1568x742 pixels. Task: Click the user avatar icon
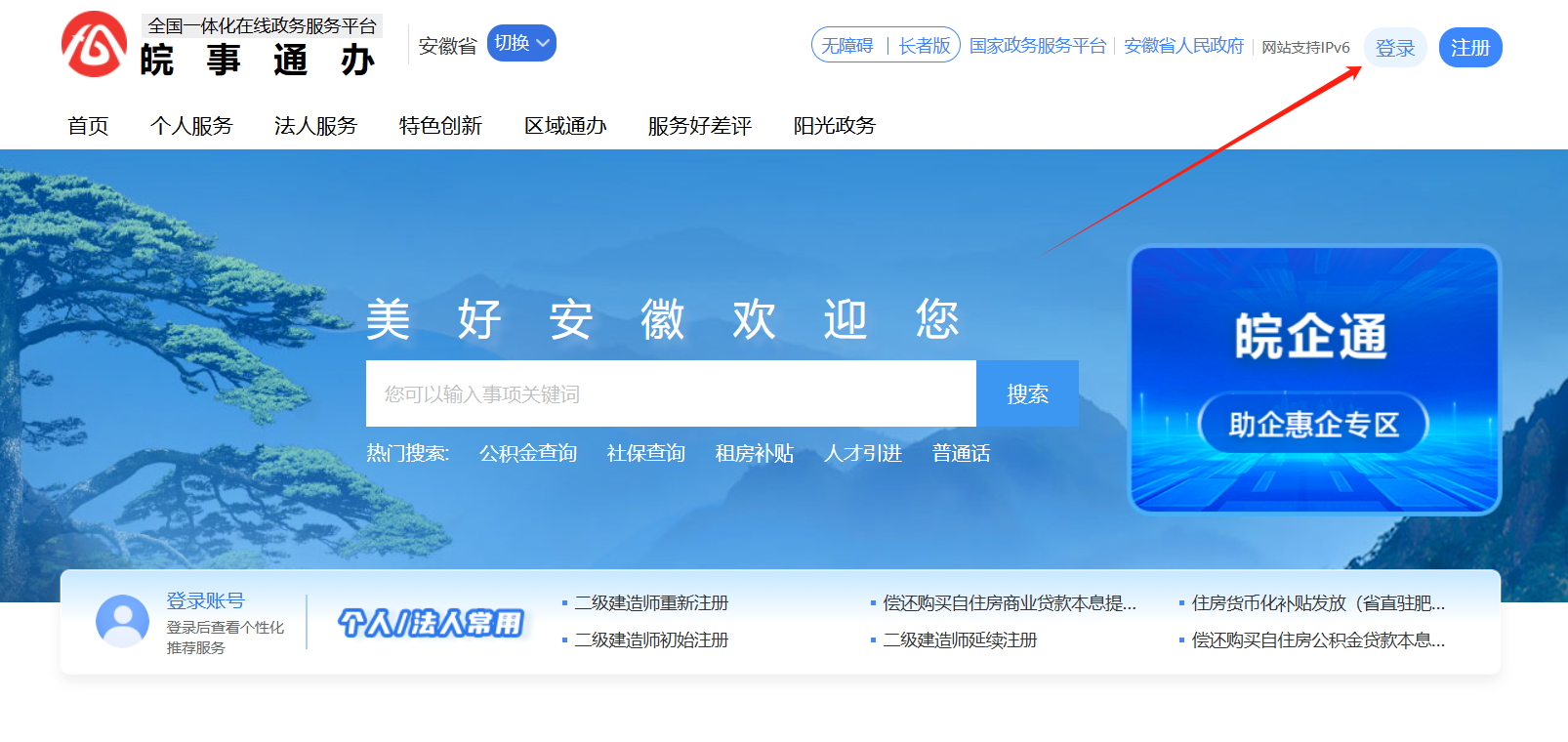coord(122,621)
